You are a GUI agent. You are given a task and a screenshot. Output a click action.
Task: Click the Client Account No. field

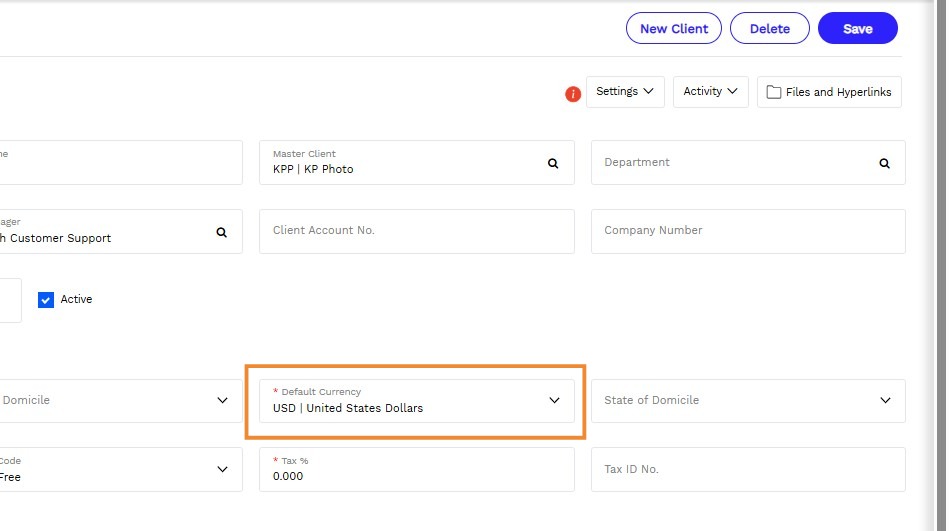click(416, 231)
